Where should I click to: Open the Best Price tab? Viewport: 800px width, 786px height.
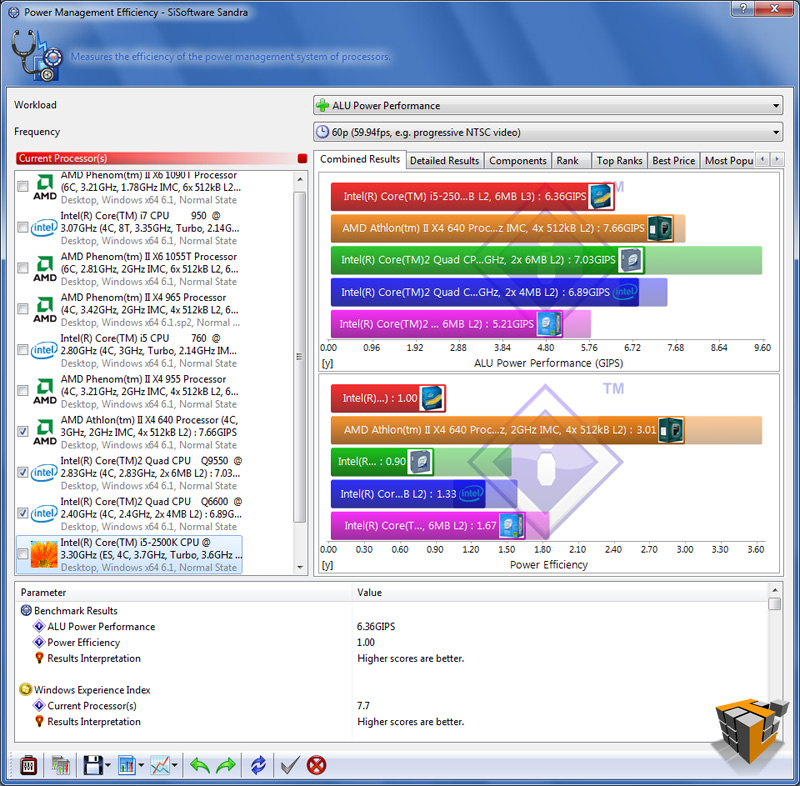click(x=673, y=161)
